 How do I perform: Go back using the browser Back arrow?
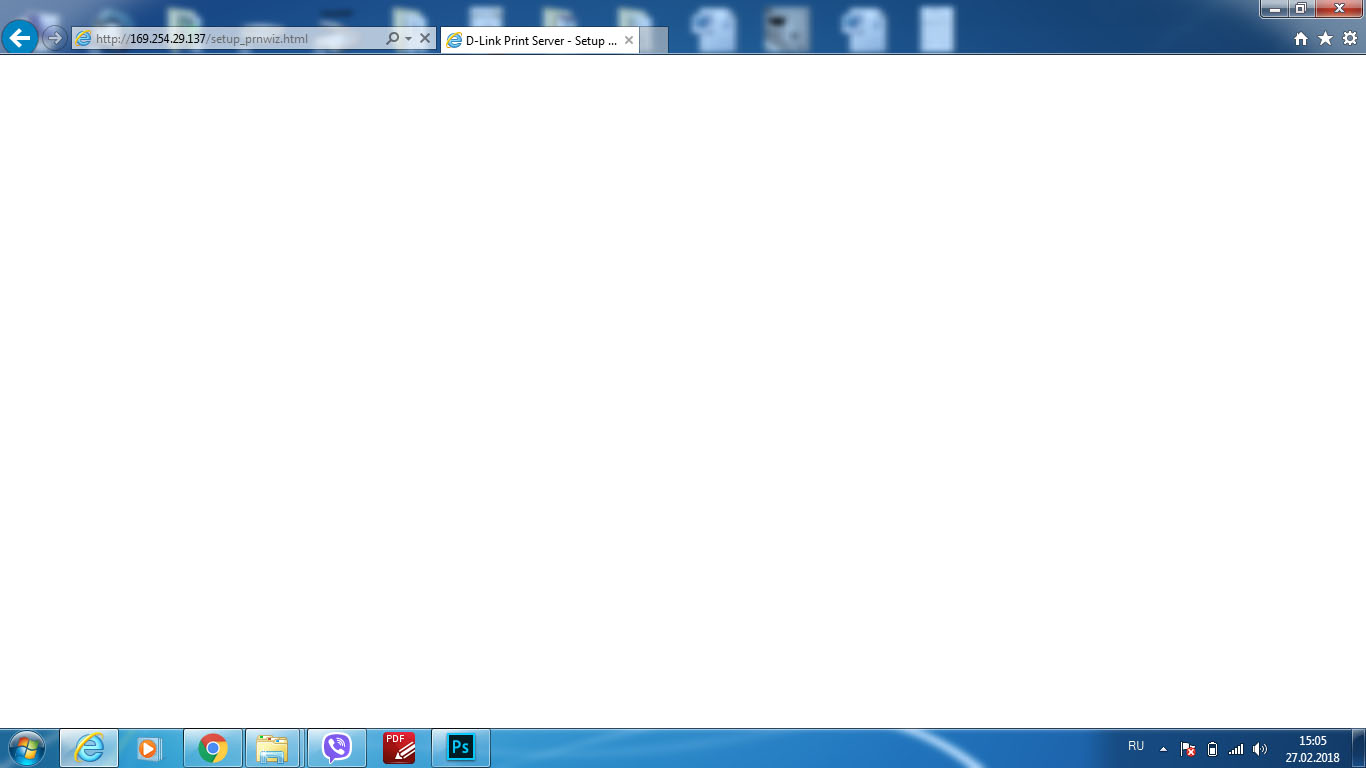point(20,38)
